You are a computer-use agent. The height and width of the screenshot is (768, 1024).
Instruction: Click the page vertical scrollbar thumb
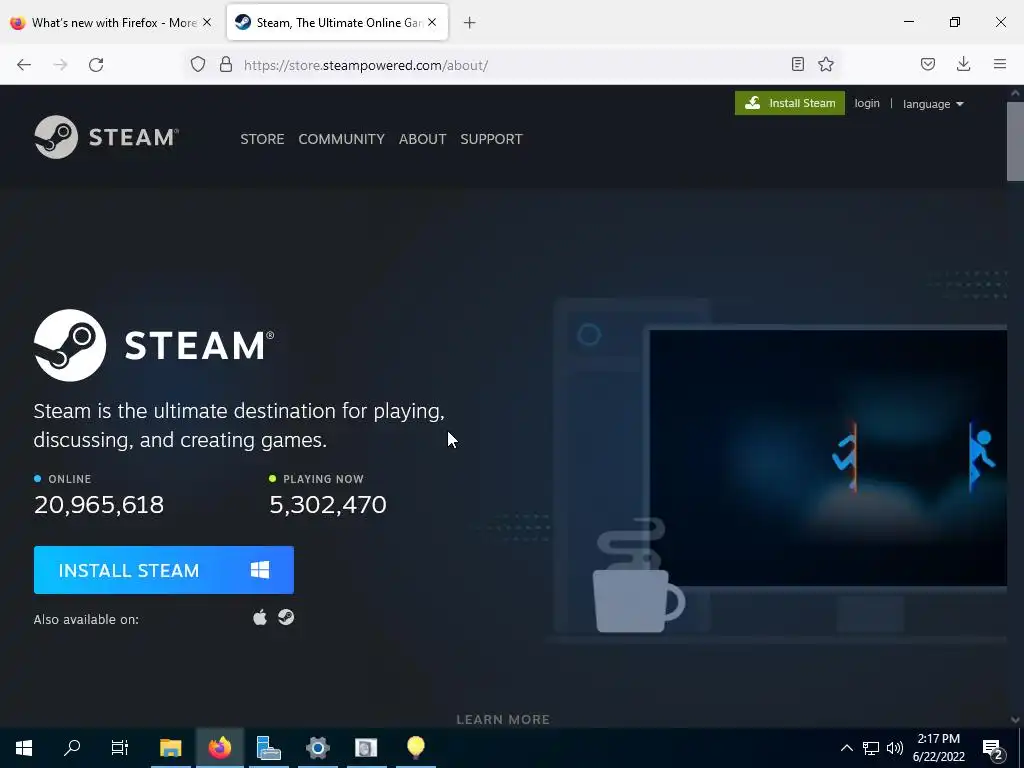[x=1015, y=141]
